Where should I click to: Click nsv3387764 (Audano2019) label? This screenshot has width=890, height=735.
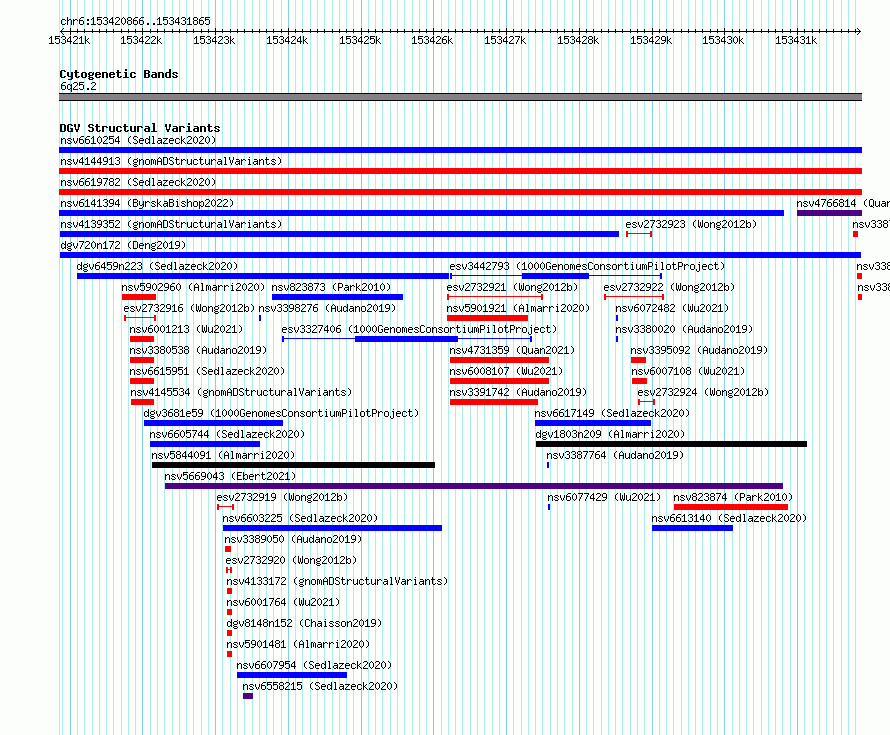click(x=615, y=455)
